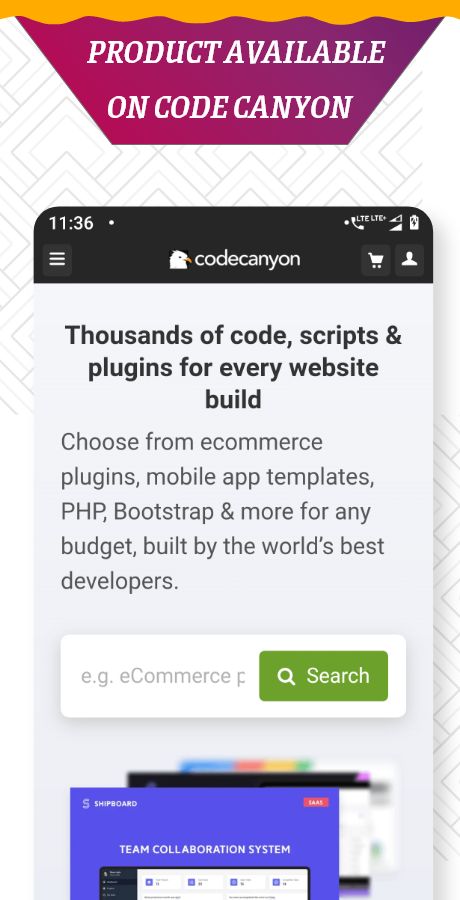460x900 pixels.
Task: Open the shopping cart
Action: point(376,260)
